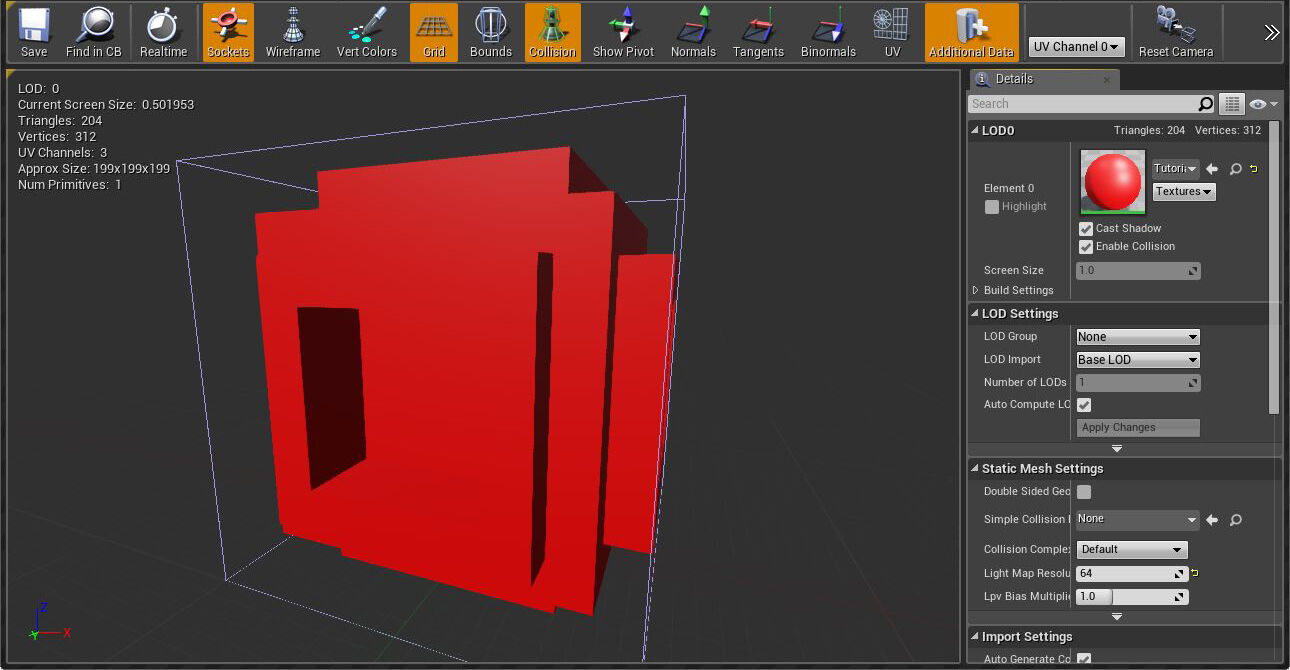Image resolution: width=1290 pixels, height=670 pixels.
Task: Click the Save toolbar icon
Action: (x=33, y=32)
